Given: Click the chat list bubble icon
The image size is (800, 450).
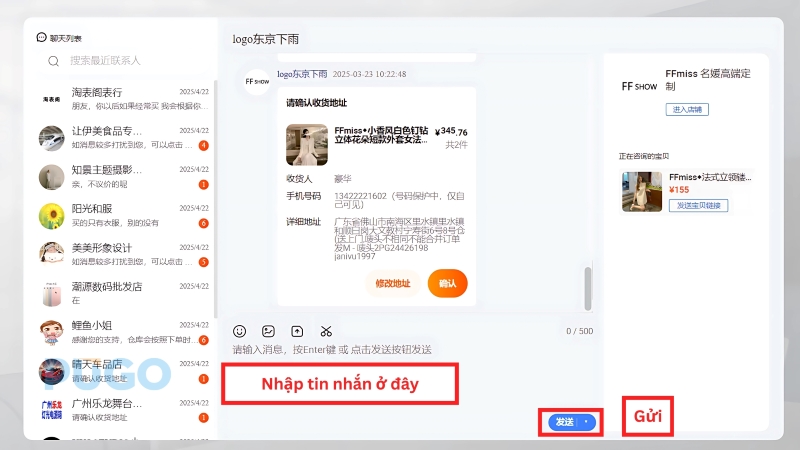Looking at the screenshot, I should (41, 37).
